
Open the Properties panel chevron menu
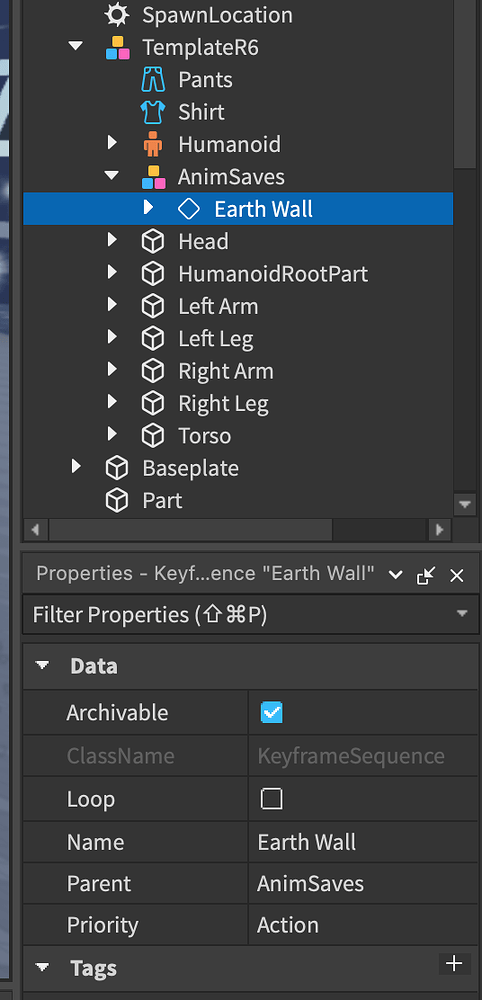(x=395, y=575)
